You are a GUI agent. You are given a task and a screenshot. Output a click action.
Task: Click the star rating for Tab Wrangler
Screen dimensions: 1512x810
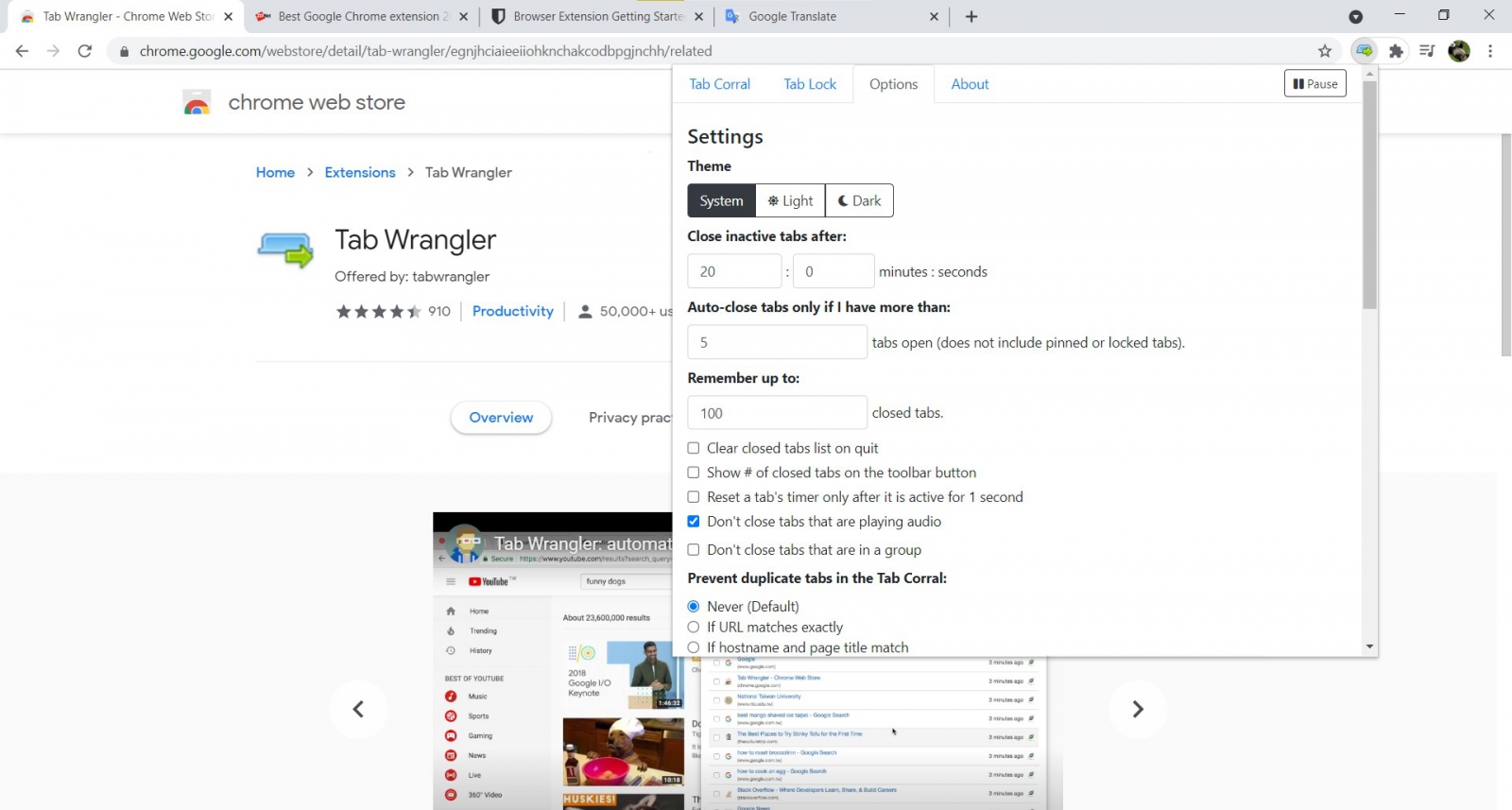click(379, 311)
